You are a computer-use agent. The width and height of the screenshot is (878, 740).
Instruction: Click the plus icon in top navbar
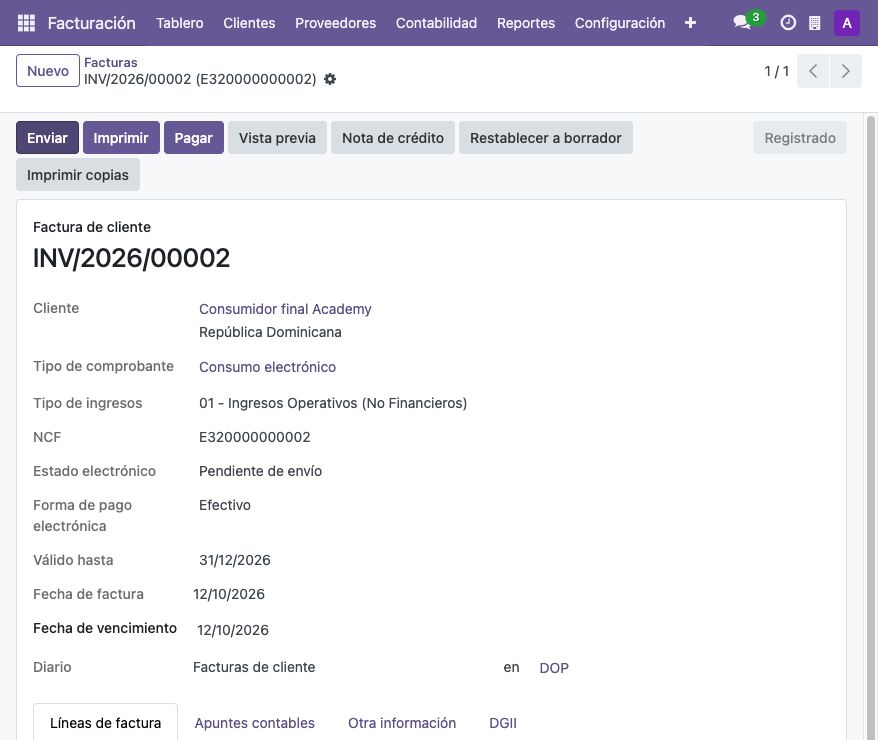pyautogui.click(x=690, y=23)
